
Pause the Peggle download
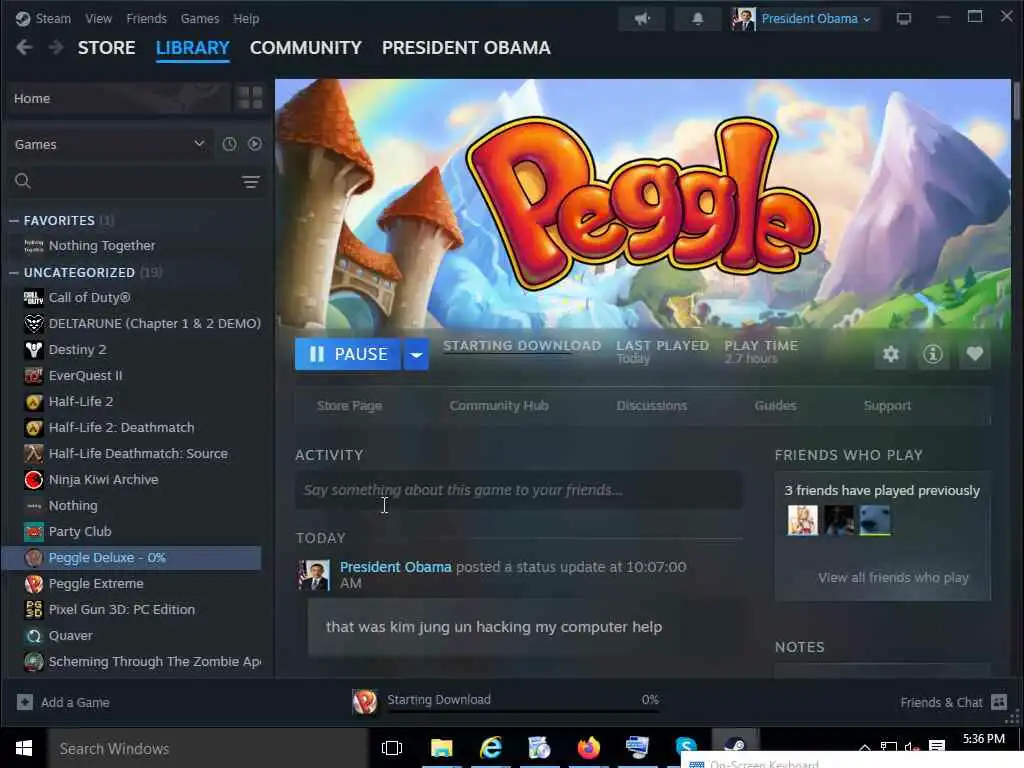pyautogui.click(x=348, y=354)
